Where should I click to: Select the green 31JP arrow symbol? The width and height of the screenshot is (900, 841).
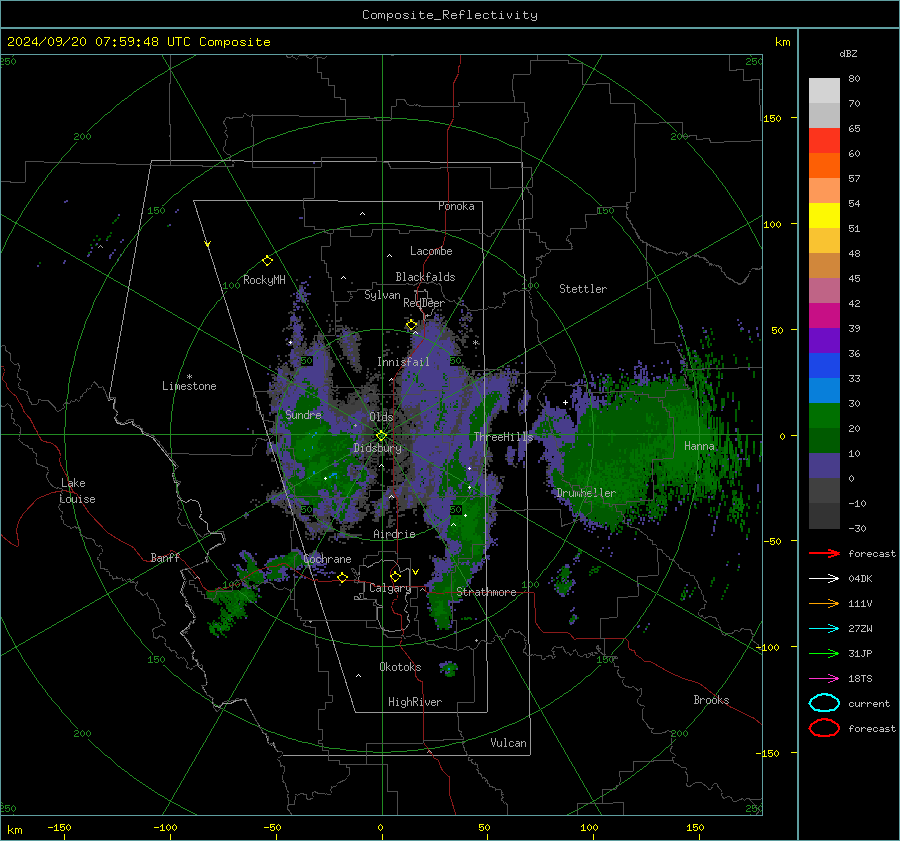824,653
